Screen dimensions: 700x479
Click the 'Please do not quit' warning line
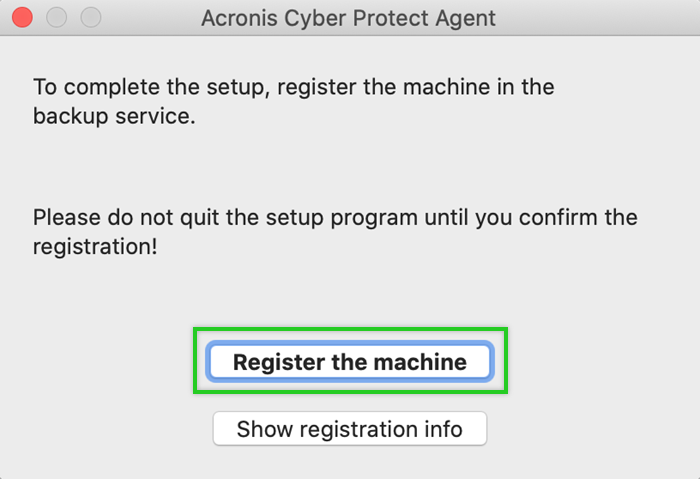pos(335,217)
